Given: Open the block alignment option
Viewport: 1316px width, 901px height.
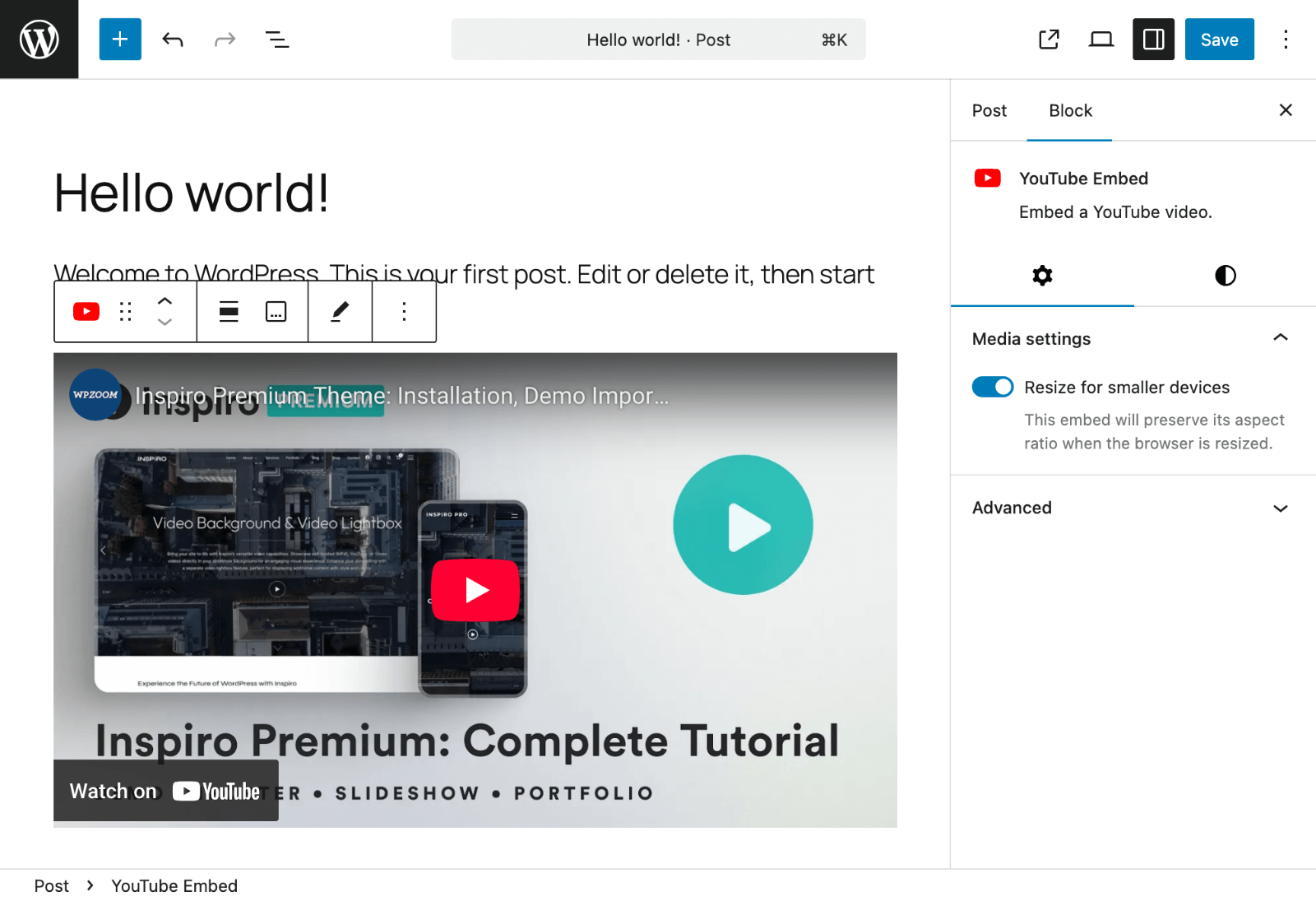Looking at the screenshot, I should click(x=229, y=311).
